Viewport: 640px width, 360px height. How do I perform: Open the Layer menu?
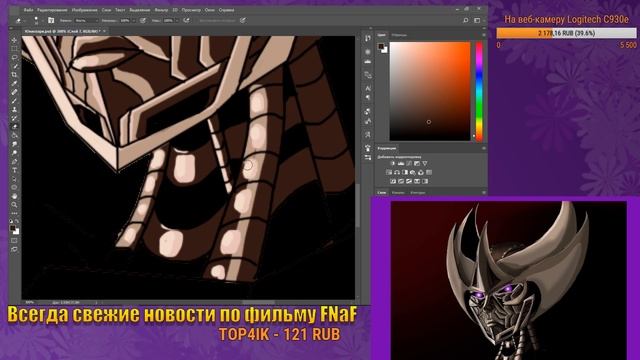[x=106, y=10]
